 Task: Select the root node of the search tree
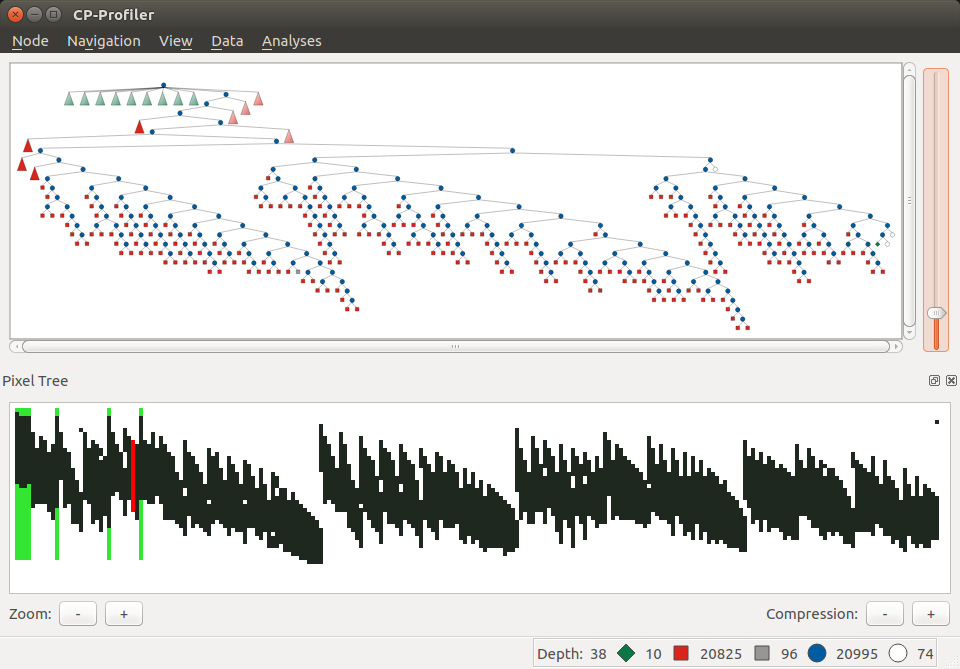(163, 85)
